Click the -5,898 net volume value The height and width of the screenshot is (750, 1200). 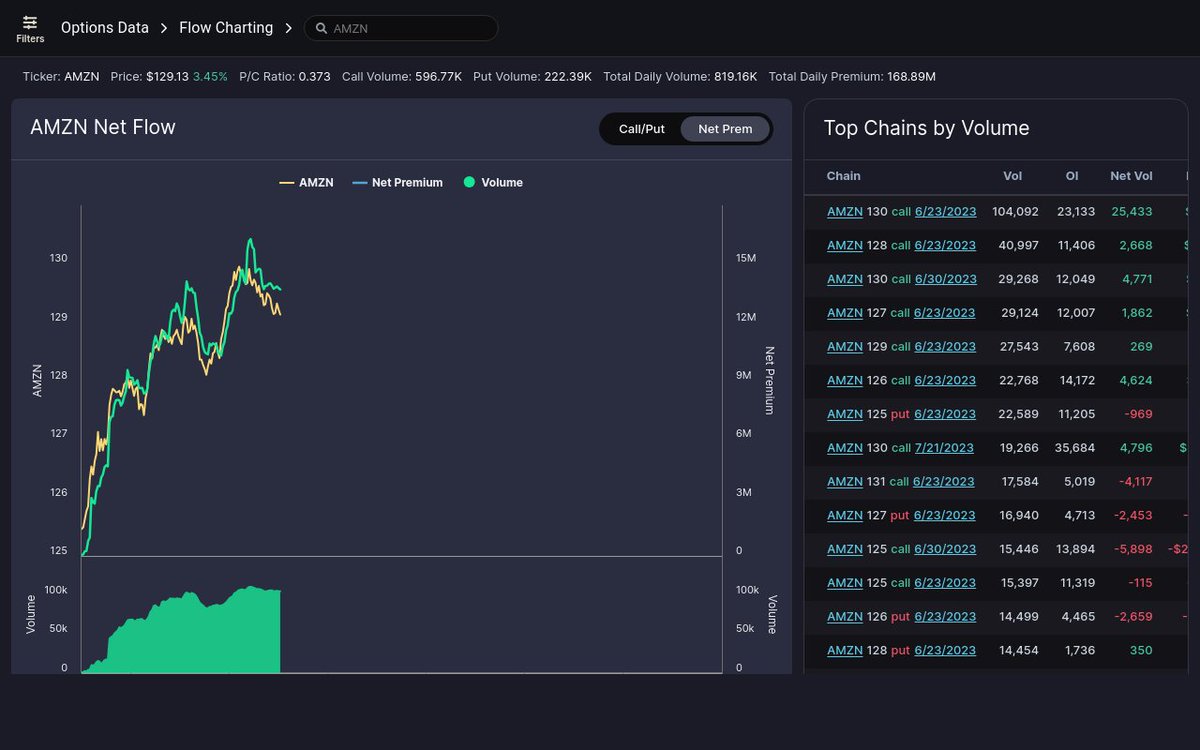(x=1131, y=549)
